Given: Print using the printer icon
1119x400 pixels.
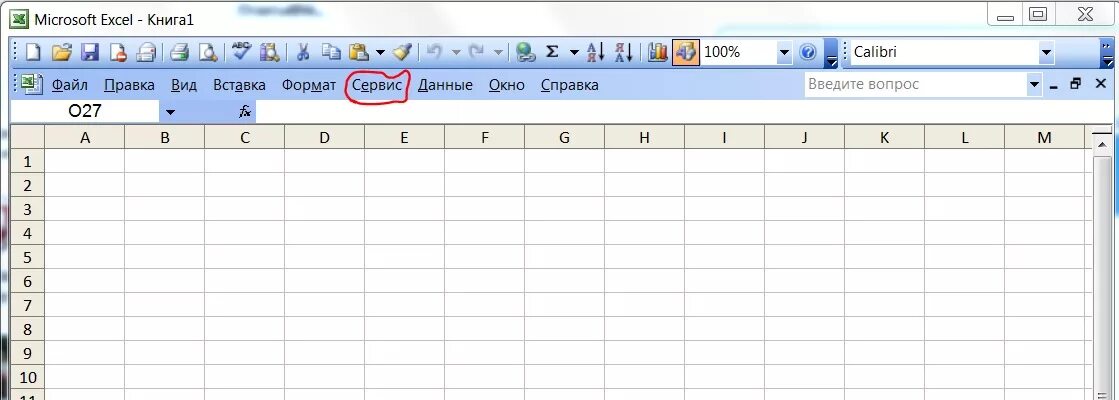Looking at the screenshot, I should click(178, 52).
